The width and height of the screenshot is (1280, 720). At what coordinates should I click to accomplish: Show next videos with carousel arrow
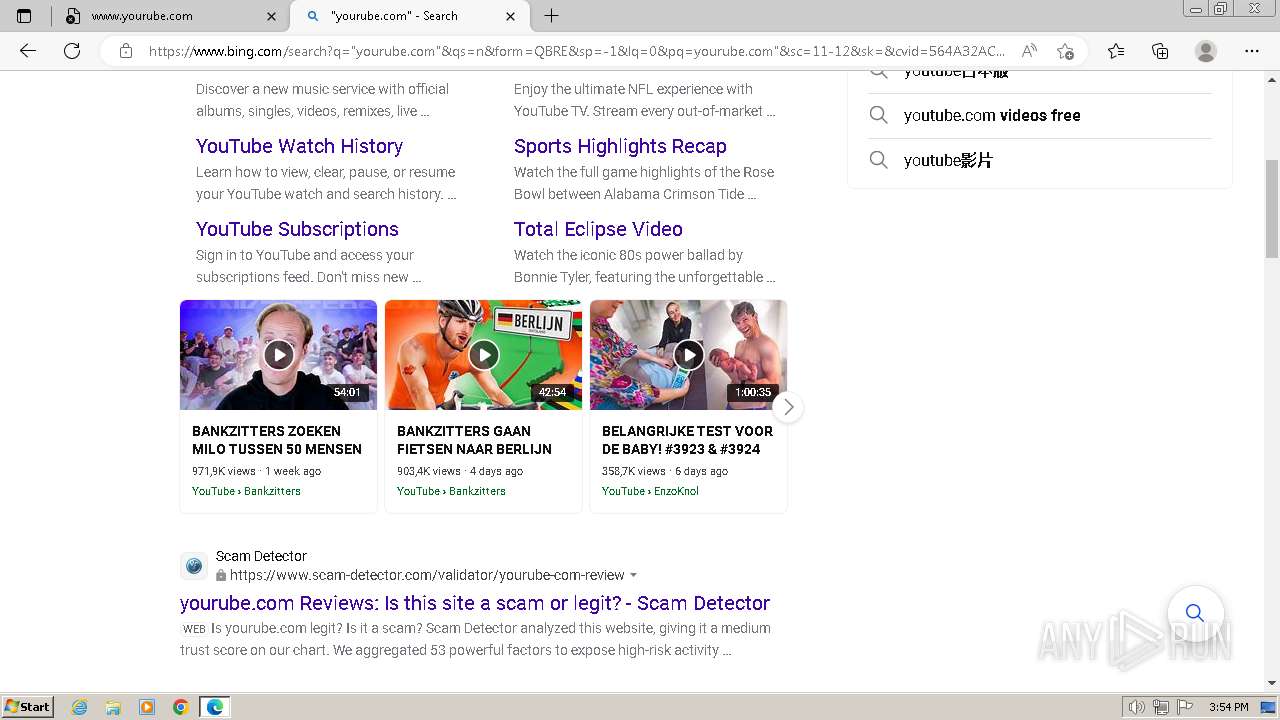click(x=788, y=407)
